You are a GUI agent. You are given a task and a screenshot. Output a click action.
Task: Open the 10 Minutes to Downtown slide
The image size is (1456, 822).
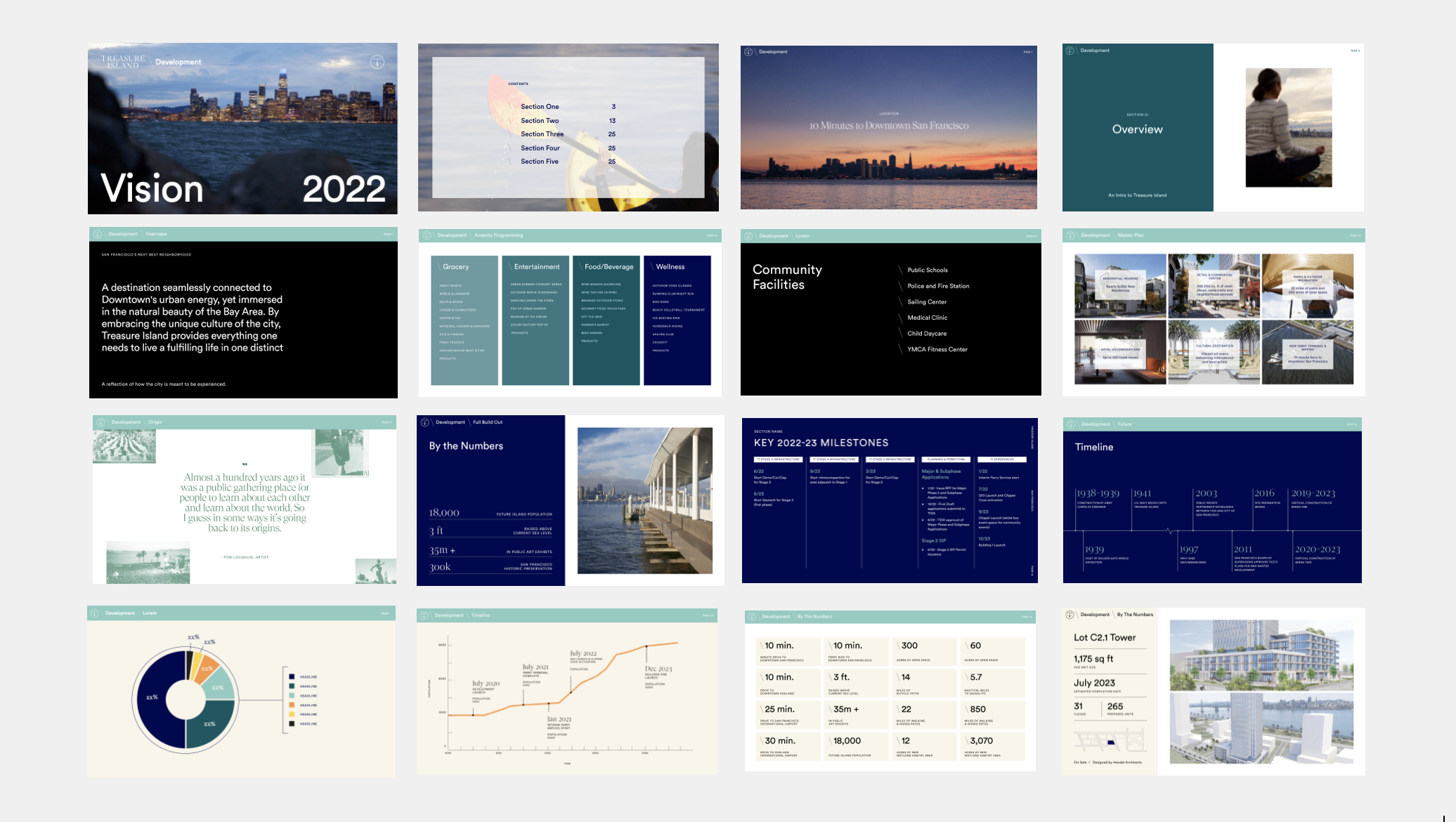888,127
